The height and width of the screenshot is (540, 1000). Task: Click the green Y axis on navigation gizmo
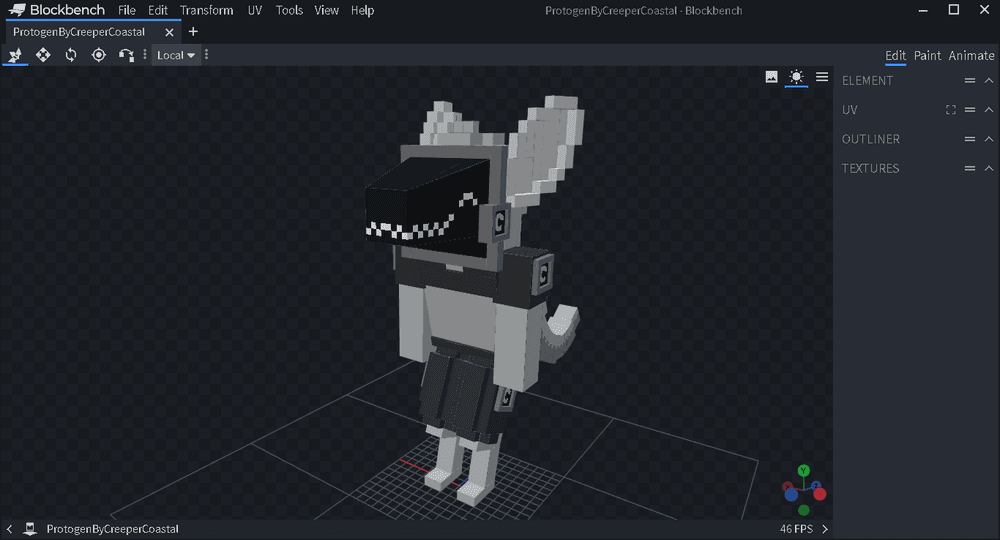(804, 470)
